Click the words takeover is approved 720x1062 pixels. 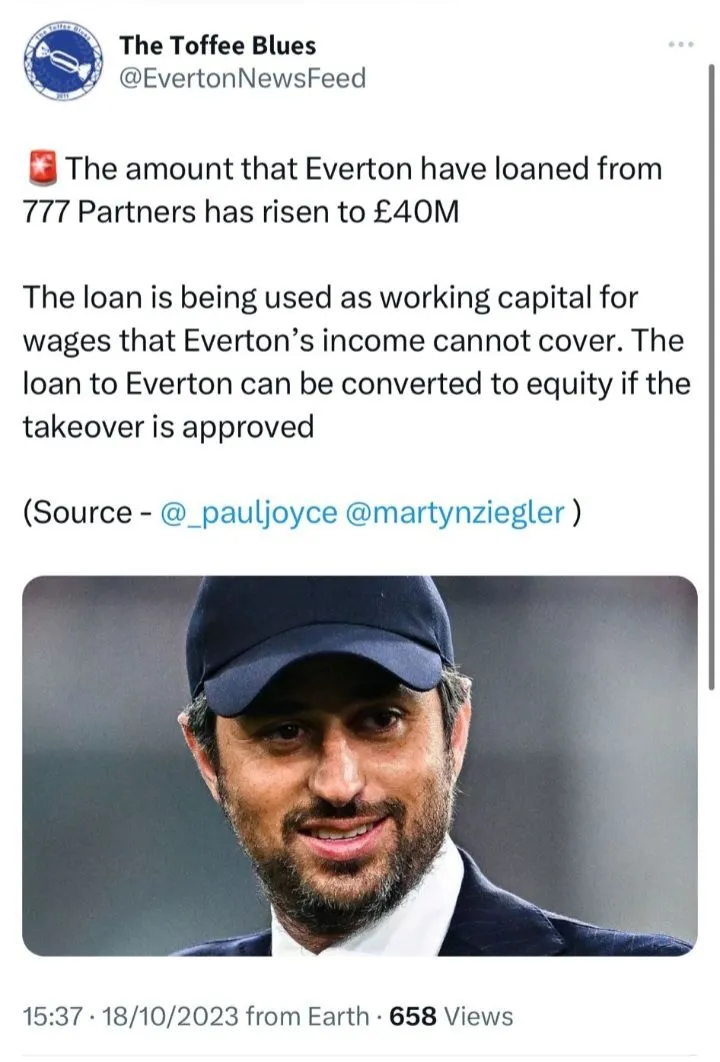tap(168, 427)
